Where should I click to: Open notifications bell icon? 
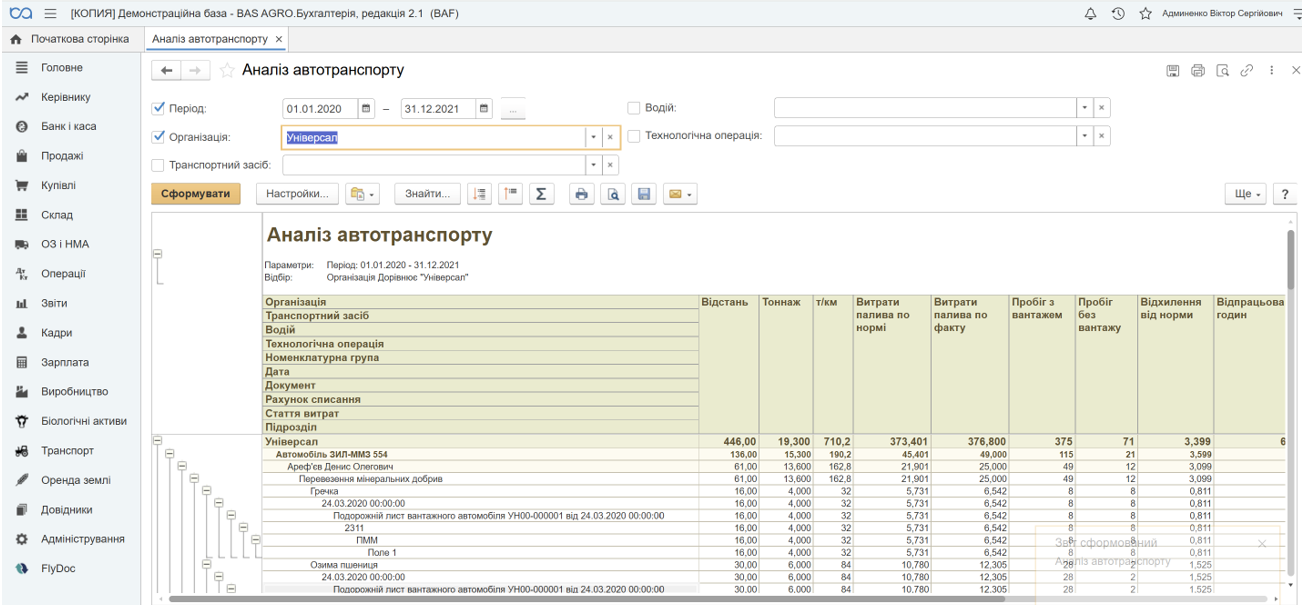(1091, 13)
